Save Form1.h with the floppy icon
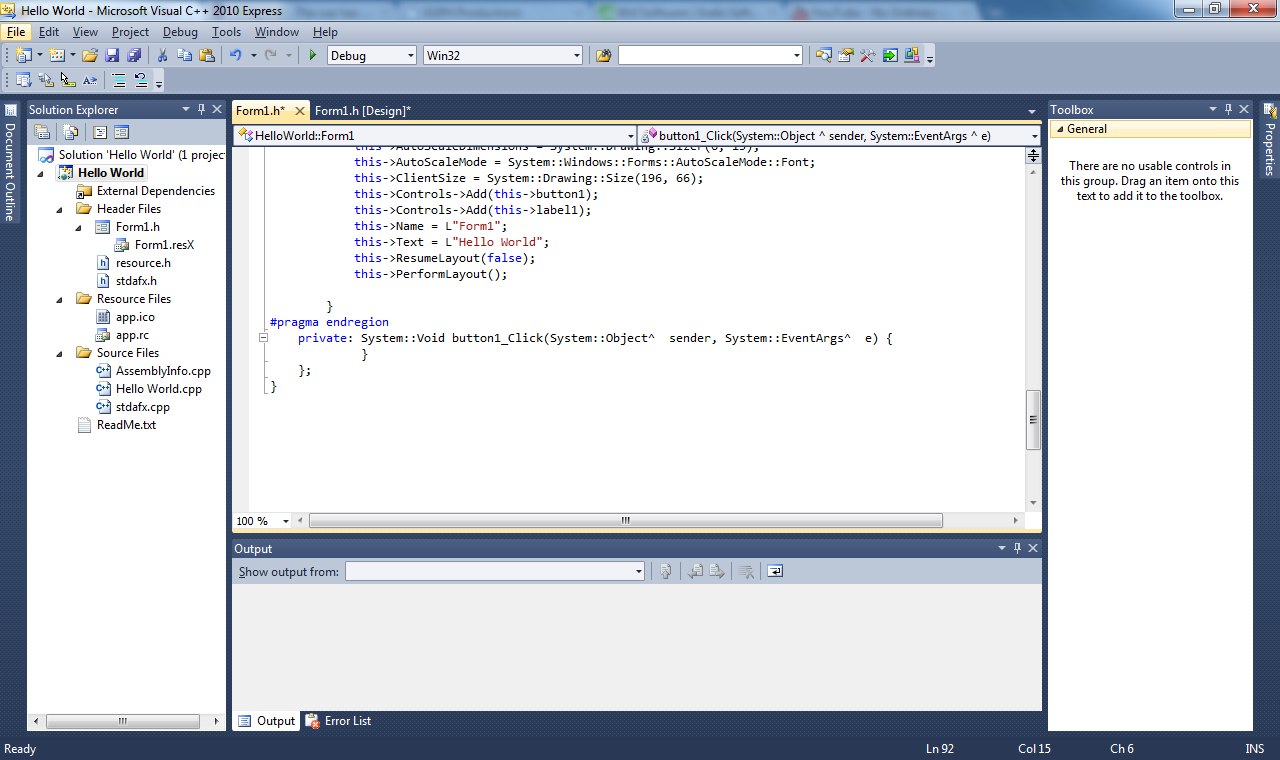Viewport: 1280px width, 760px height. (x=112, y=55)
